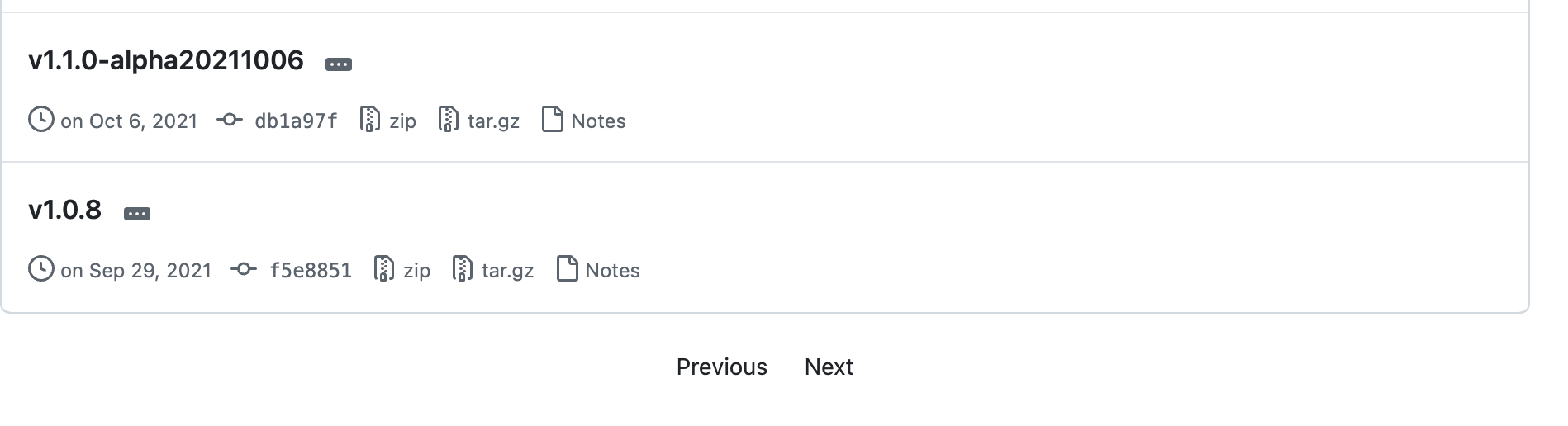Expand ellipsis details for v1.1.0-alpha20211006 tag

[339, 64]
